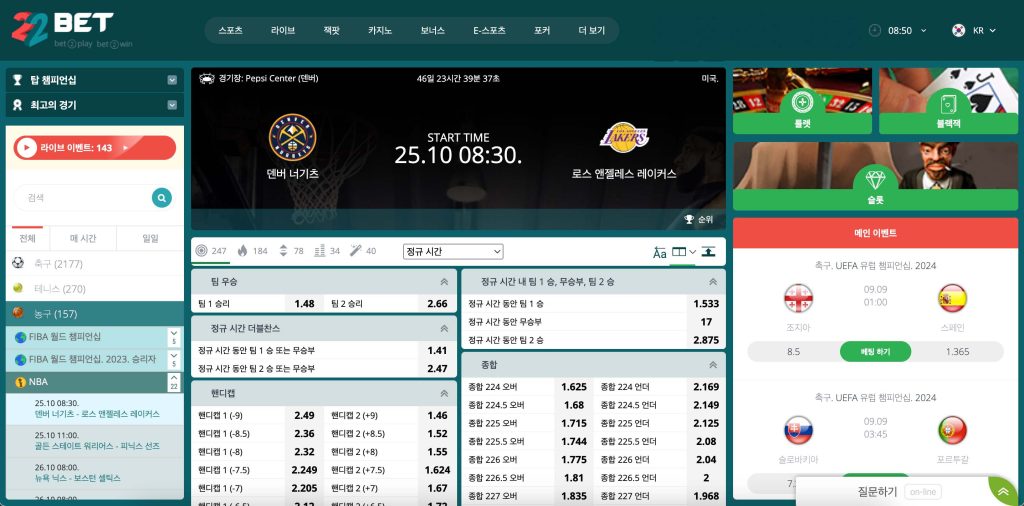The image size is (1024, 506).
Task: Click the Los Angeles Lakers logo
Action: click(x=624, y=137)
